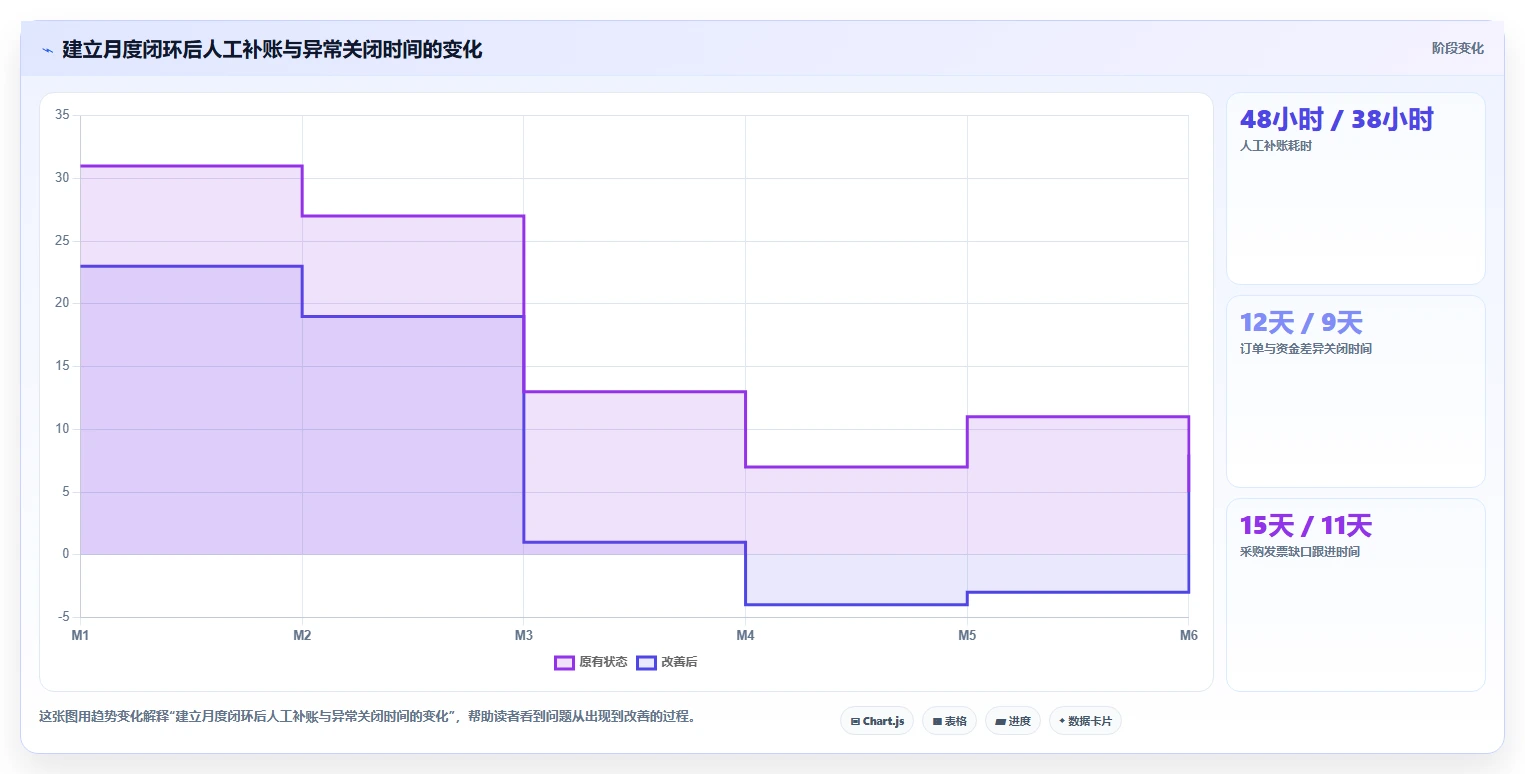Click the 15 y-axis tick label

tap(62, 366)
